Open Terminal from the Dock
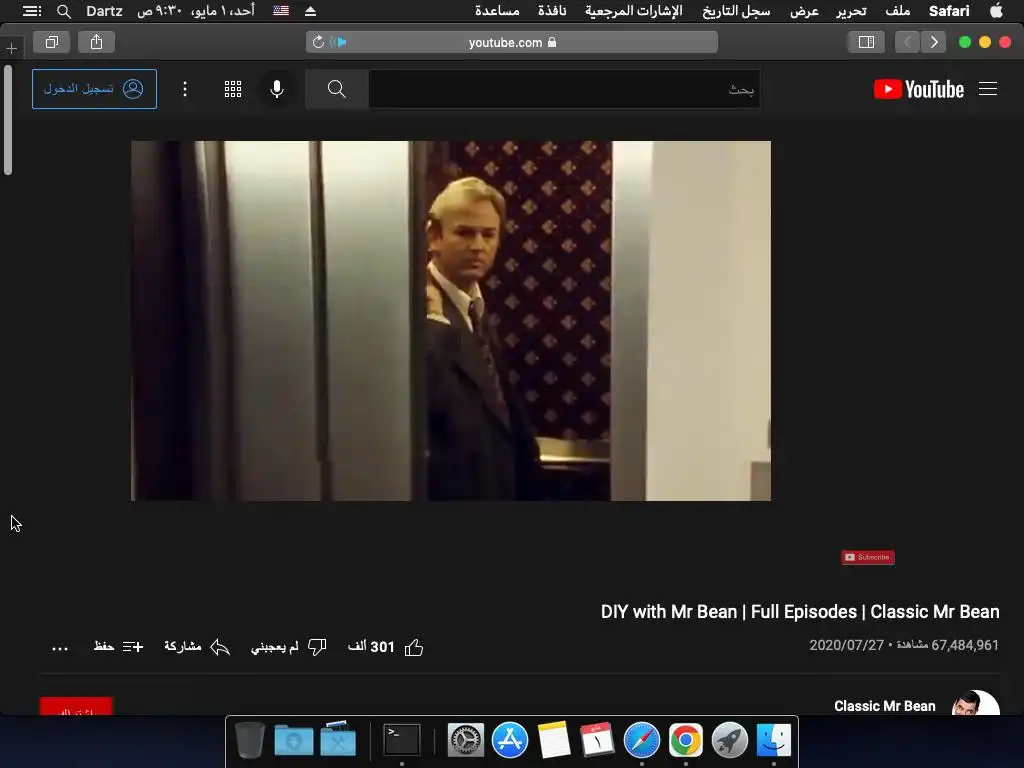 pos(402,740)
